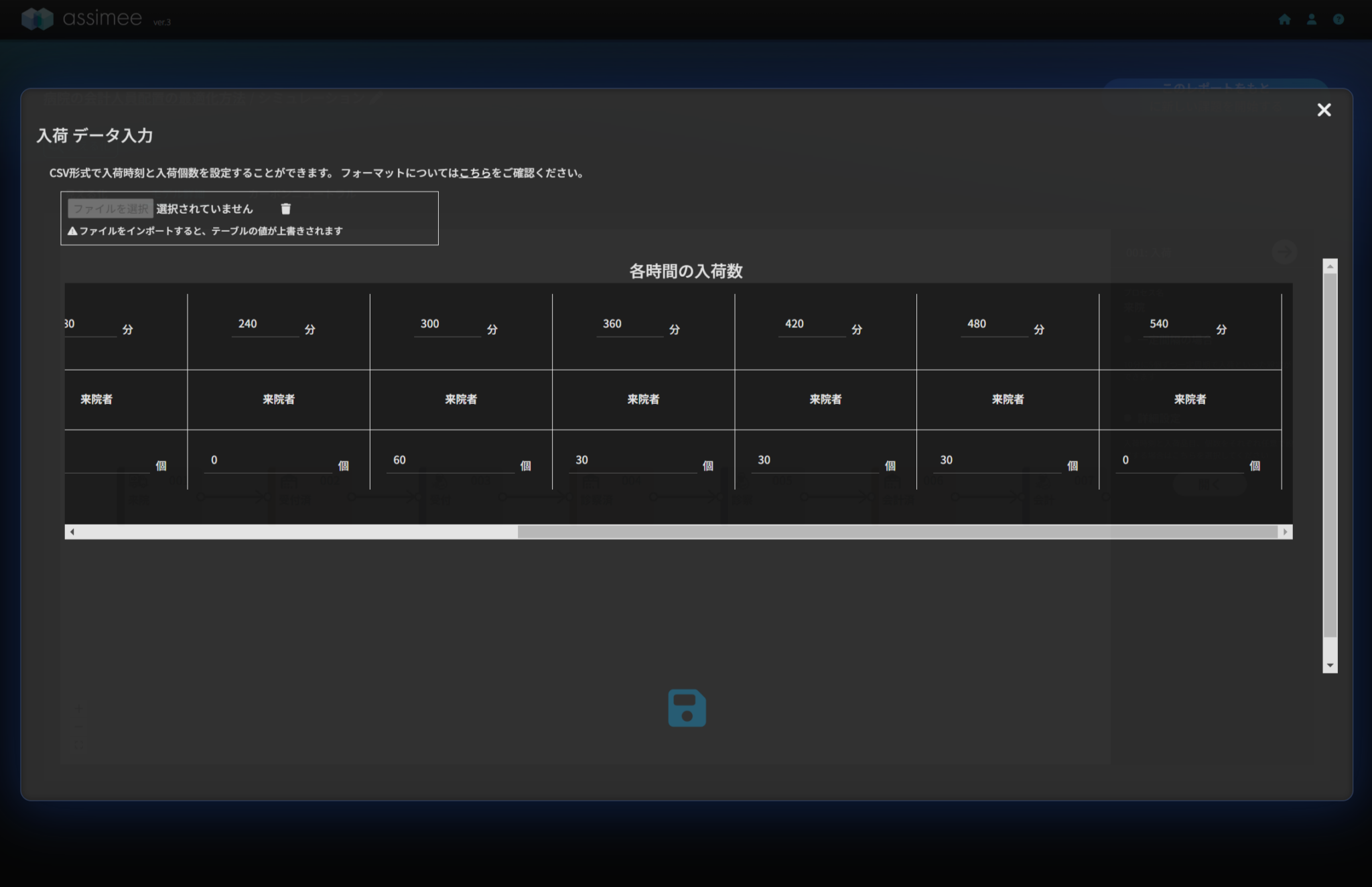
Task: Click the trash icon beside file chooser
Action: click(x=285, y=209)
